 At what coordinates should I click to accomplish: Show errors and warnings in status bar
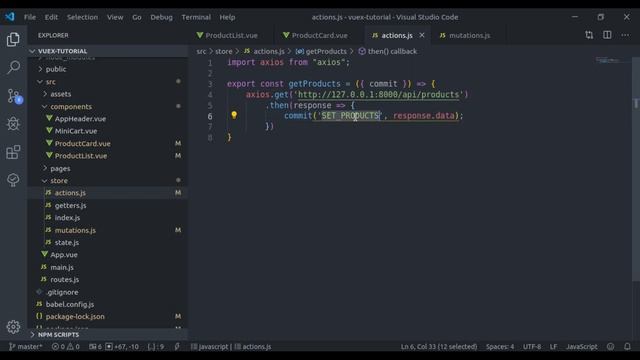(x=66, y=347)
